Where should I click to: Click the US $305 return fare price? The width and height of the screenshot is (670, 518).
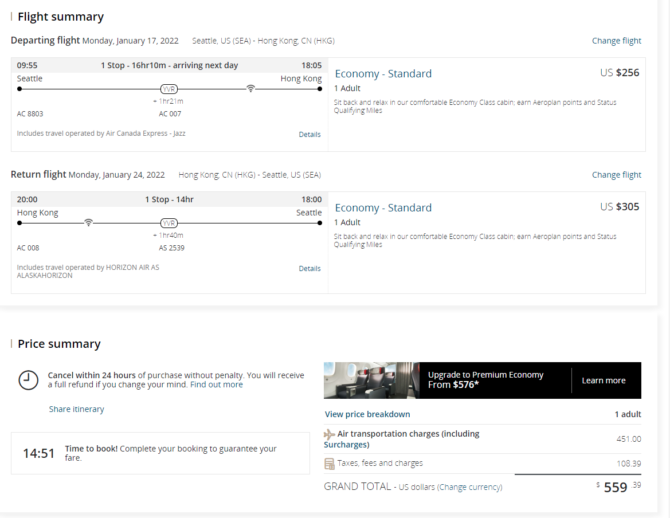click(620, 207)
